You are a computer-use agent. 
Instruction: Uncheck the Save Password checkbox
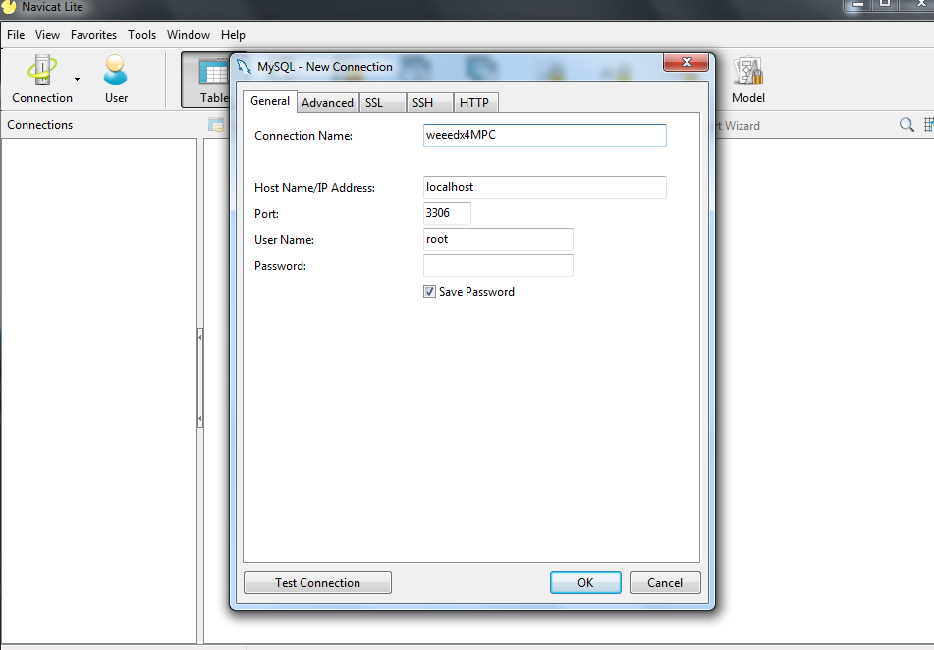pos(429,291)
